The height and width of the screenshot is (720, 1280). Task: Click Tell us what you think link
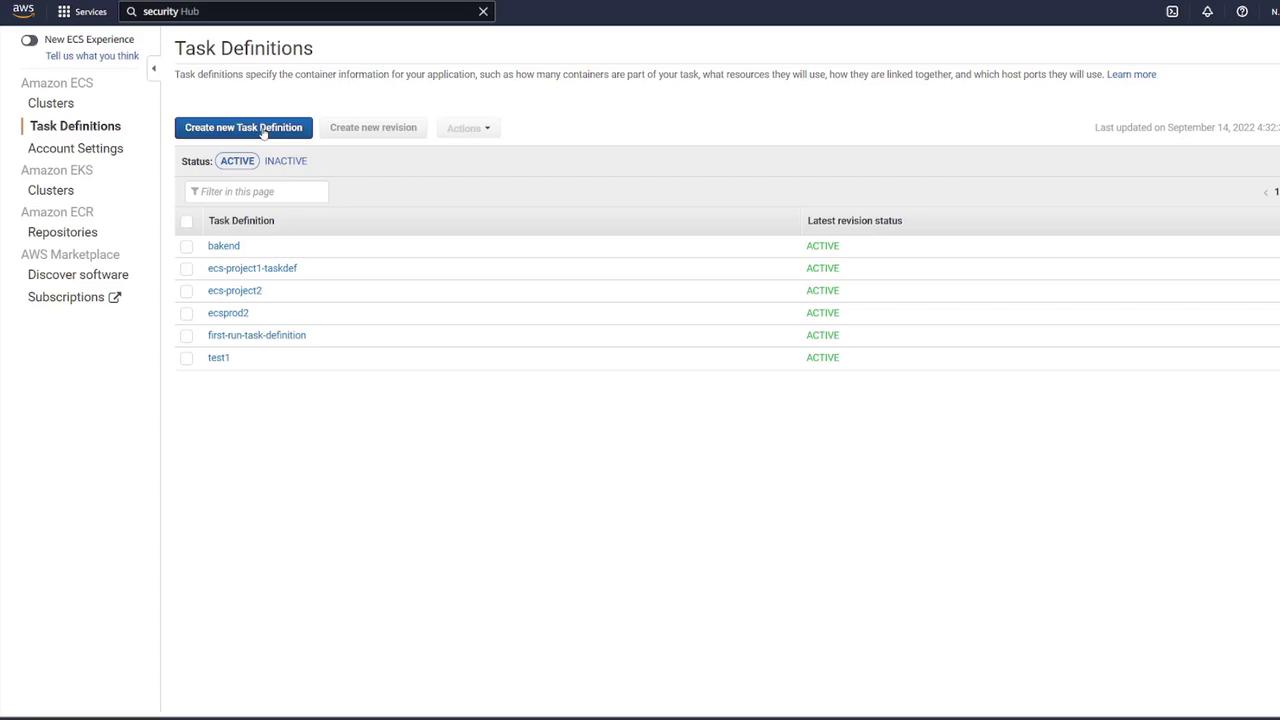click(x=92, y=56)
